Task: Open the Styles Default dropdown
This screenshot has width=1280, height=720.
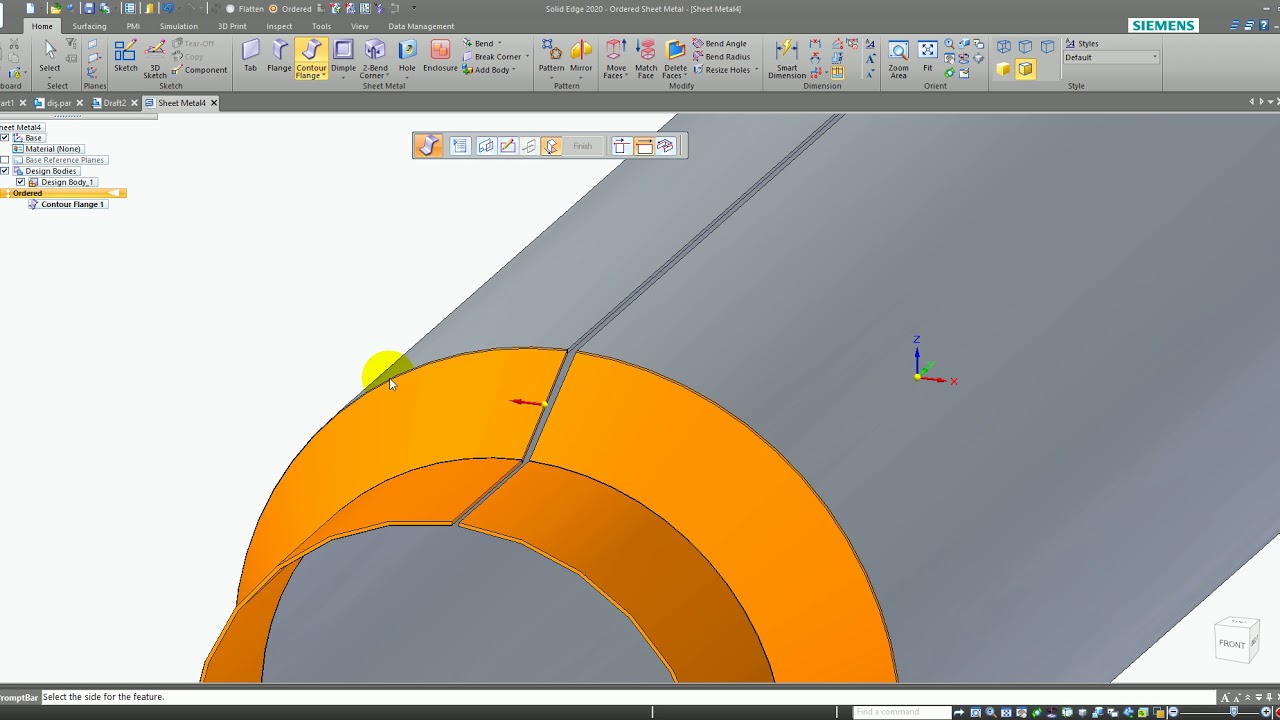Action: tap(1111, 57)
